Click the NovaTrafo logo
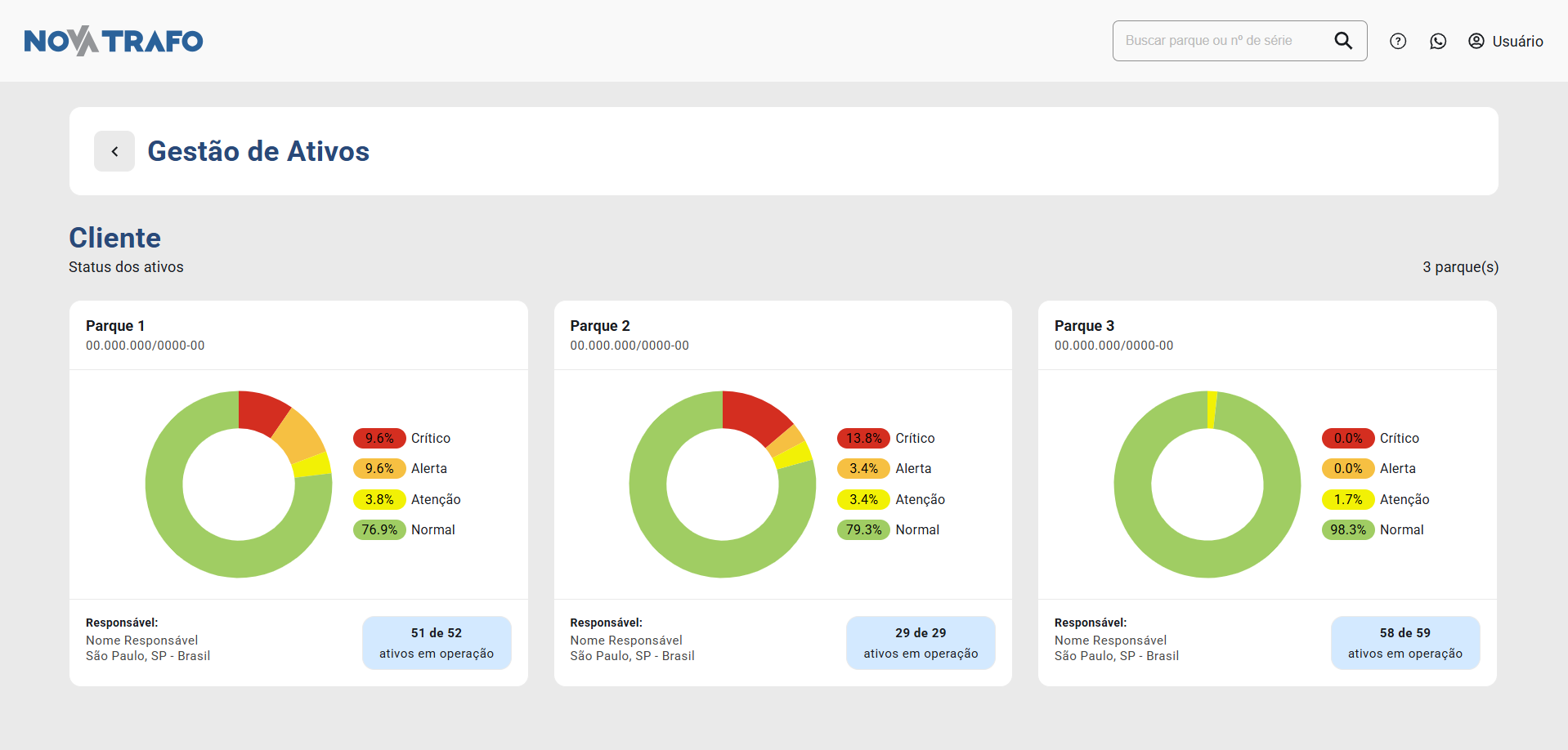 pyautogui.click(x=114, y=41)
